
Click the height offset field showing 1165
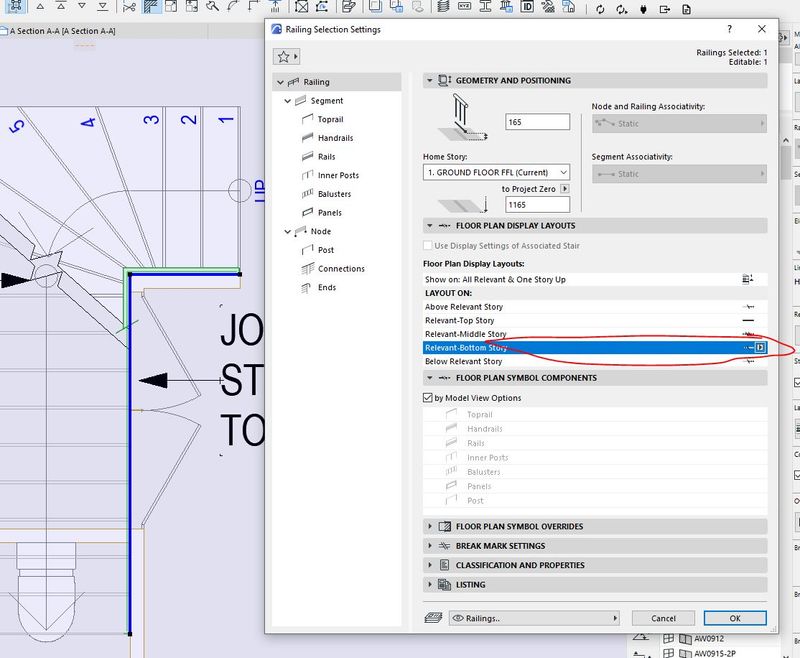537,204
